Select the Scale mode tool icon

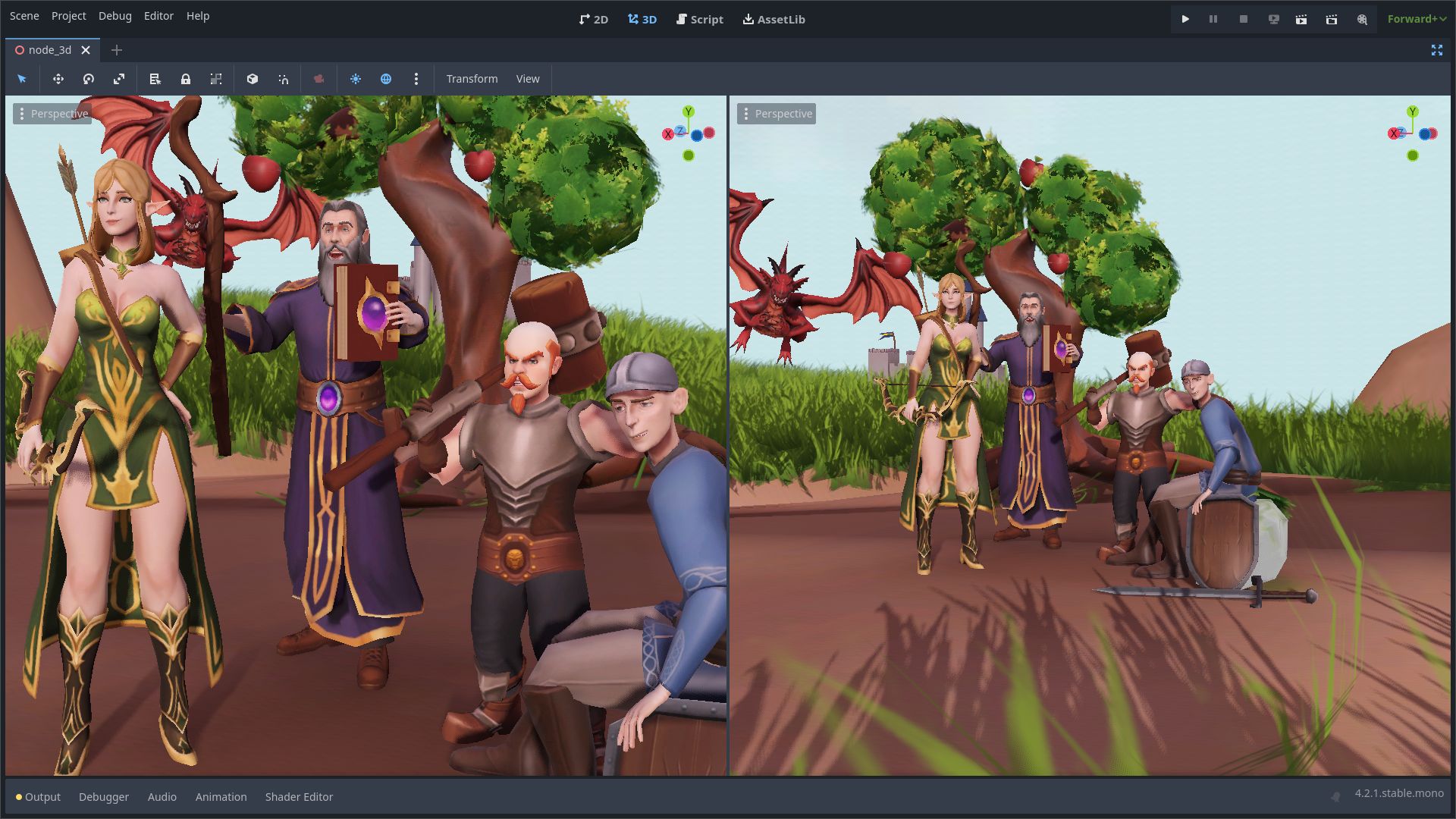click(119, 79)
